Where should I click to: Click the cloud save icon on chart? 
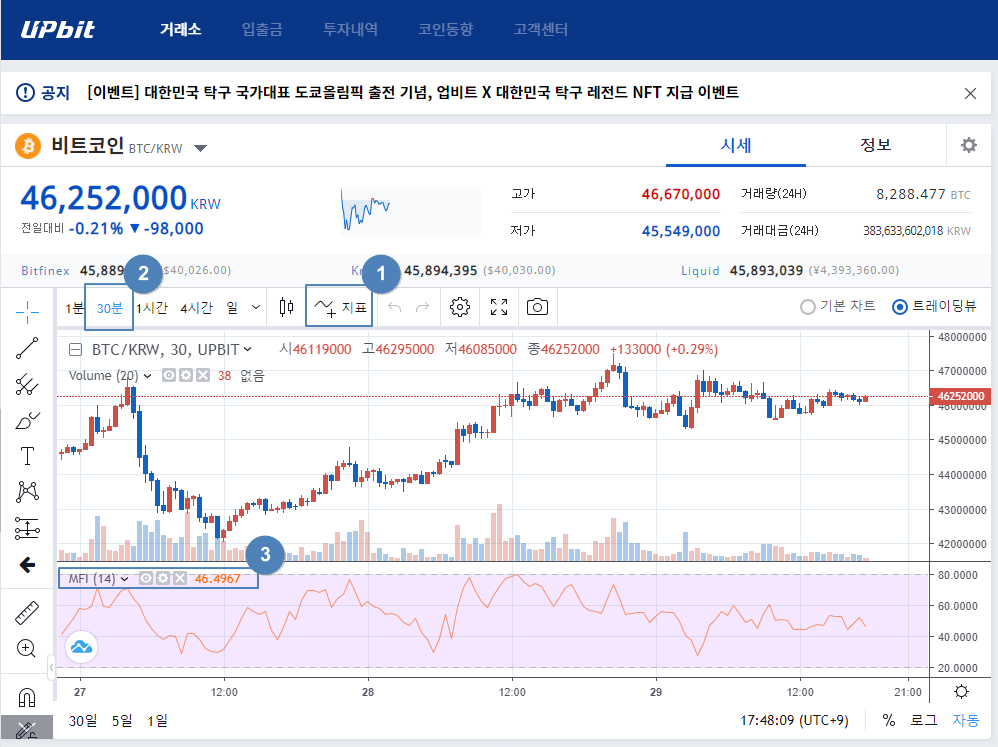point(81,647)
